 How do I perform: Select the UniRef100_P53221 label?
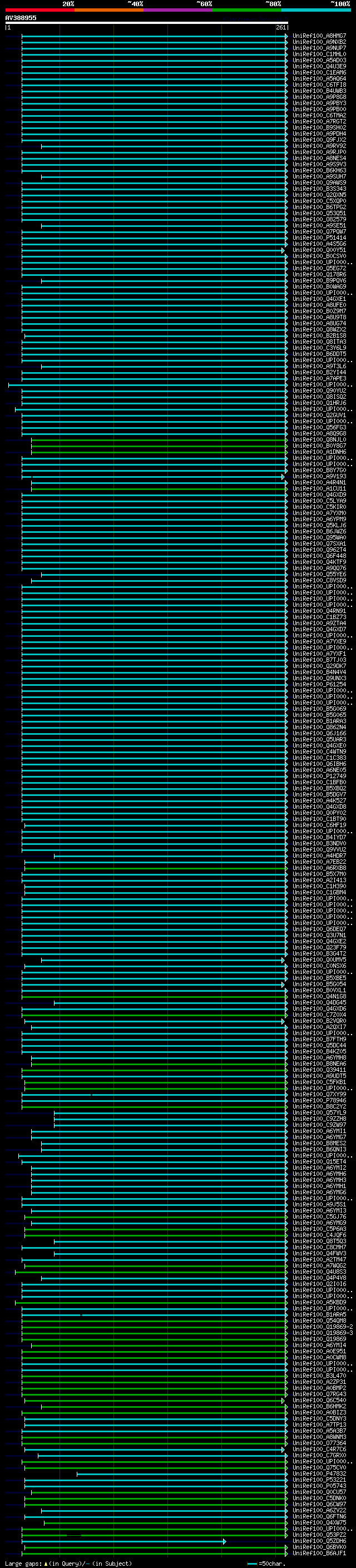(319, 1480)
